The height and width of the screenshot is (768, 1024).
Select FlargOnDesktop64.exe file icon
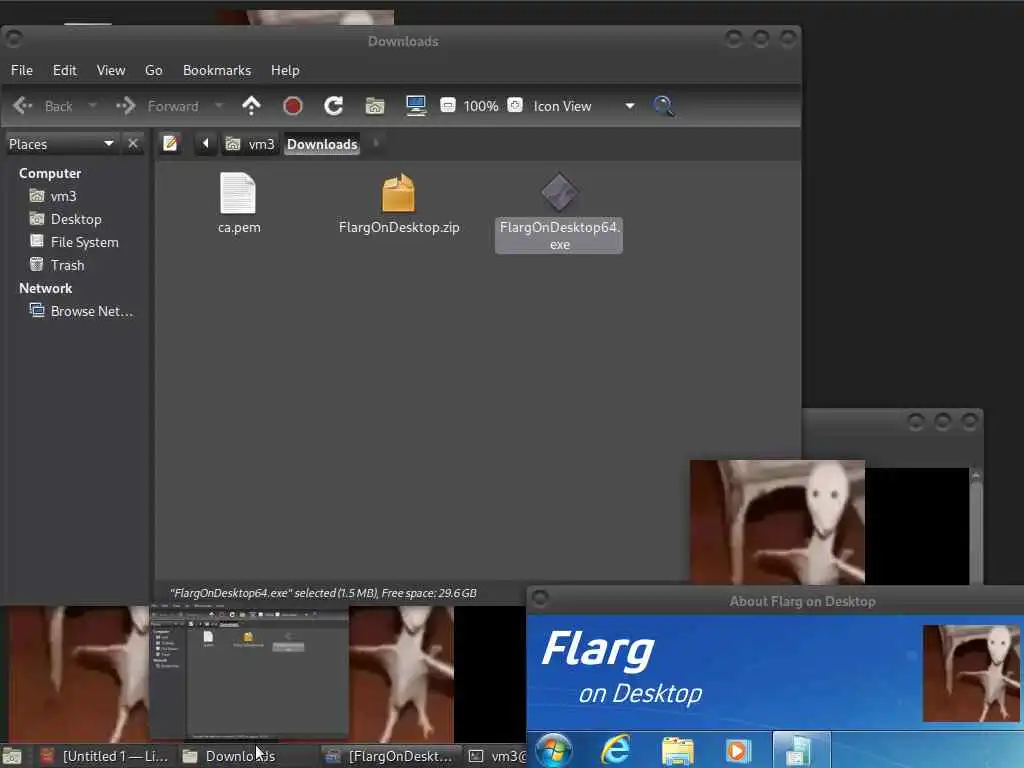559,193
